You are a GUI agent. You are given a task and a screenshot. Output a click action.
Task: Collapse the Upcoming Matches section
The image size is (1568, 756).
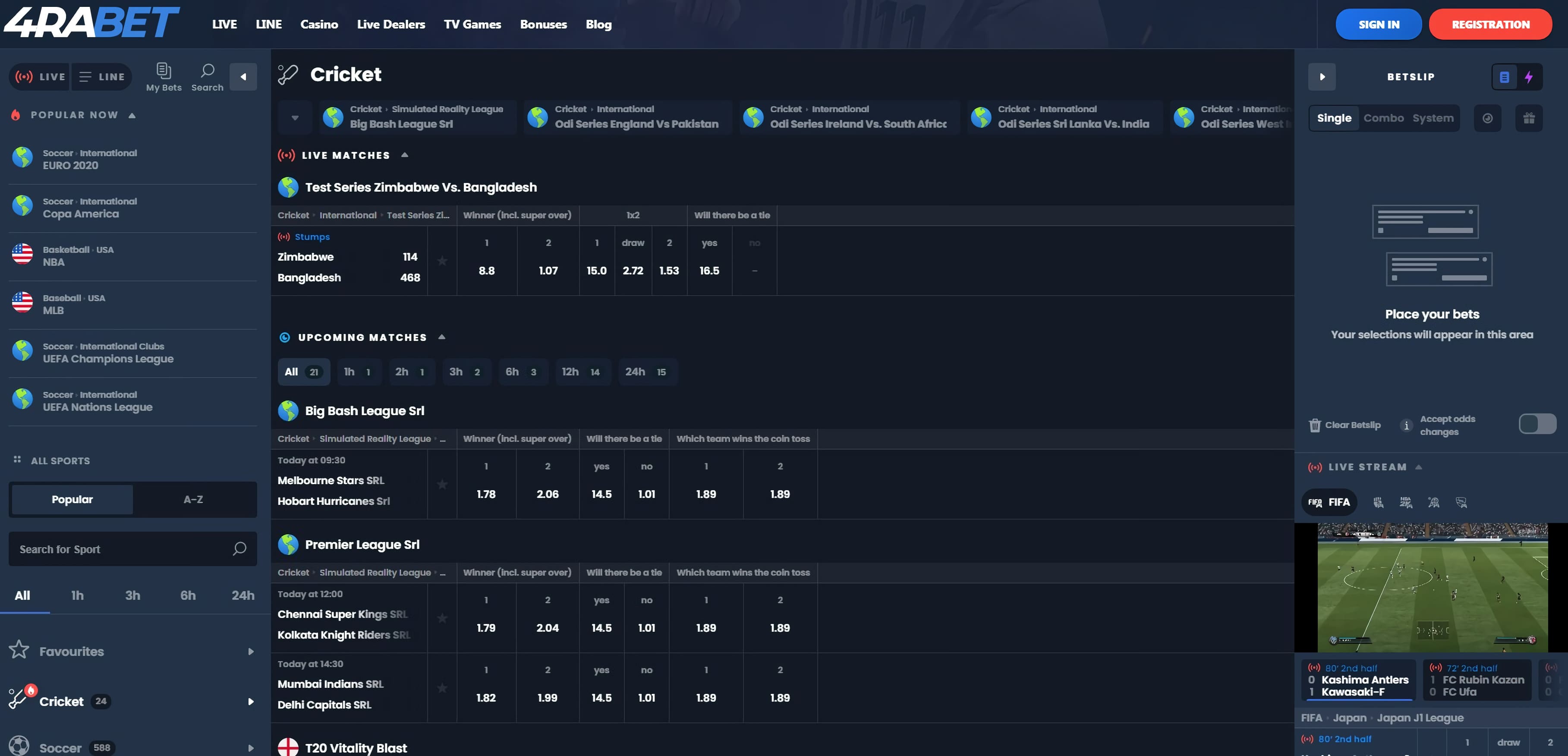pyautogui.click(x=442, y=337)
